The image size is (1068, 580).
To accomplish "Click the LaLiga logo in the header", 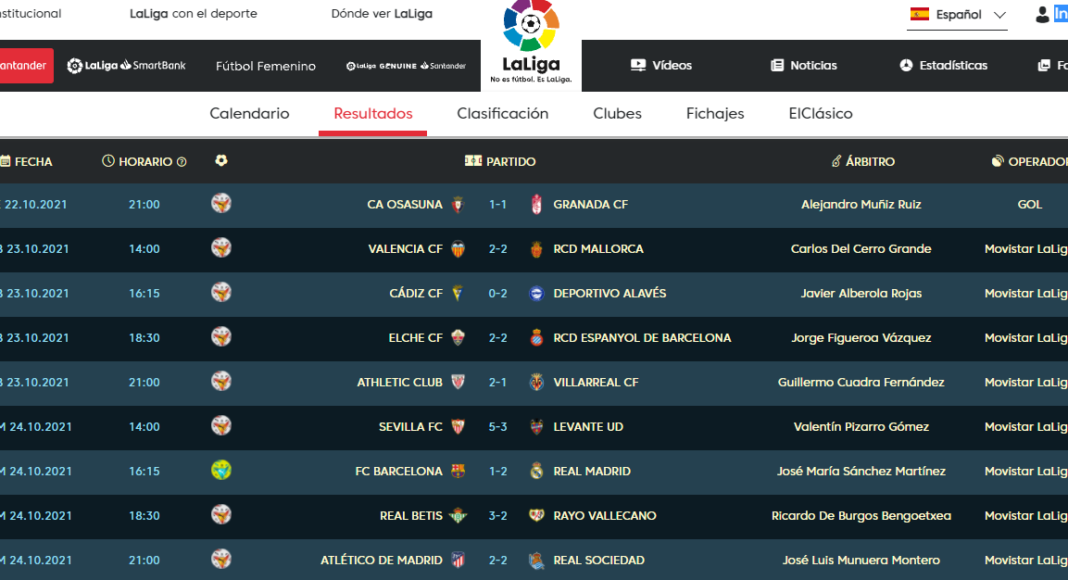I will coord(531,42).
